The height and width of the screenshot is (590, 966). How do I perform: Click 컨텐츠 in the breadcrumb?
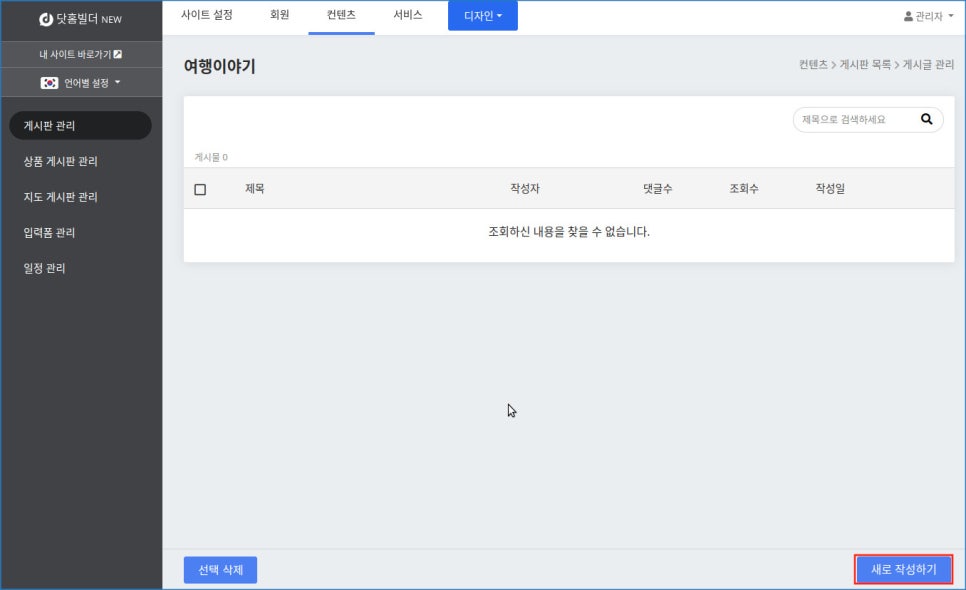click(x=813, y=65)
